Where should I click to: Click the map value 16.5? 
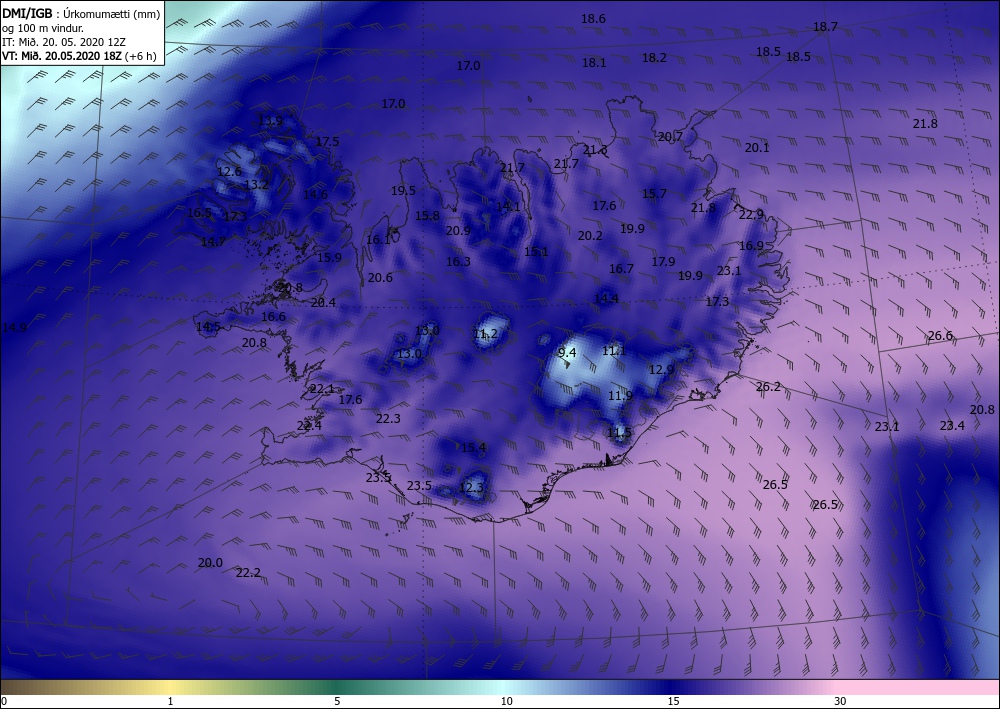tap(200, 212)
